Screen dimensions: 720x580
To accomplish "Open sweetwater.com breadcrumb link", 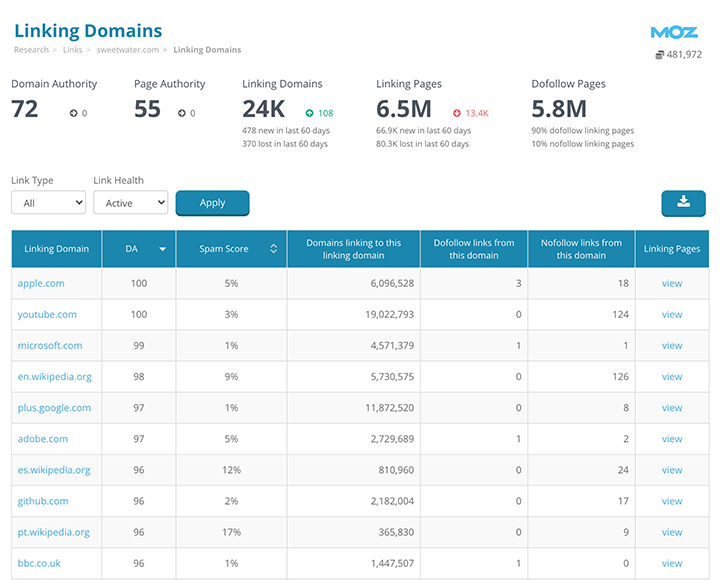I will (x=129, y=50).
